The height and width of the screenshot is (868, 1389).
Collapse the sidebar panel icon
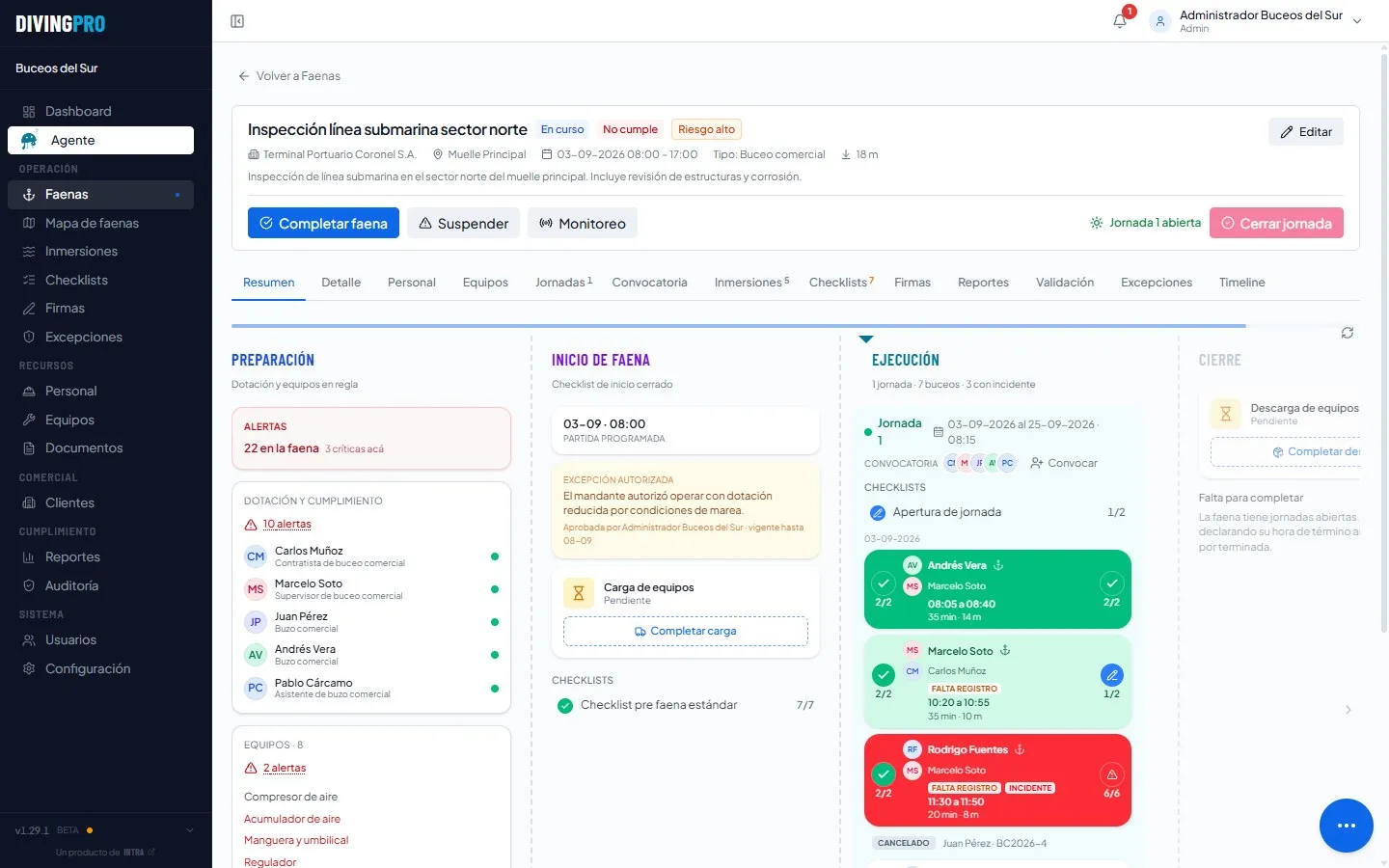pos(237,21)
